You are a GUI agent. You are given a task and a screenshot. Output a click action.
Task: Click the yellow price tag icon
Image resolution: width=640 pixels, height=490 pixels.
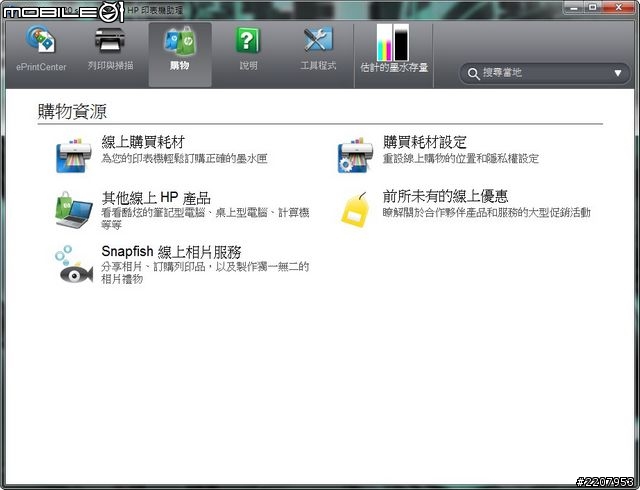[356, 209]
